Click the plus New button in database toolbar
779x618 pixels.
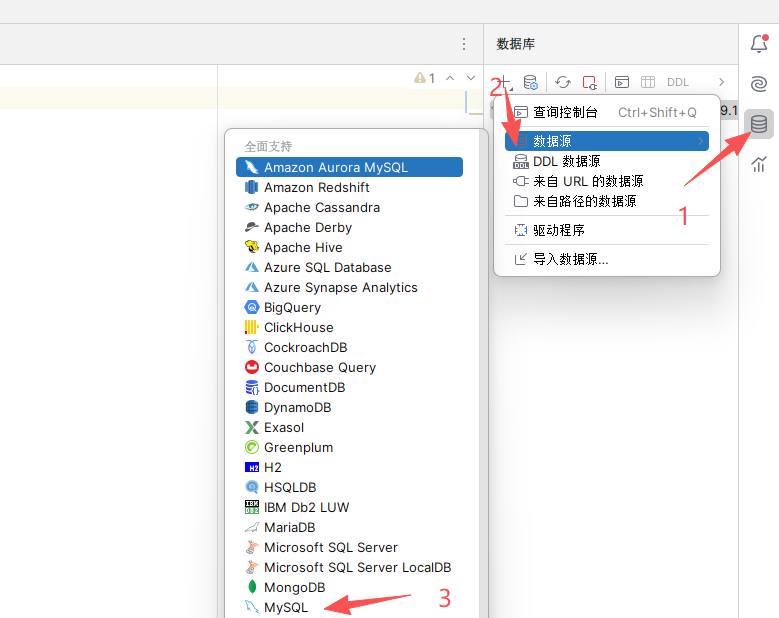(x=503, y=82)
